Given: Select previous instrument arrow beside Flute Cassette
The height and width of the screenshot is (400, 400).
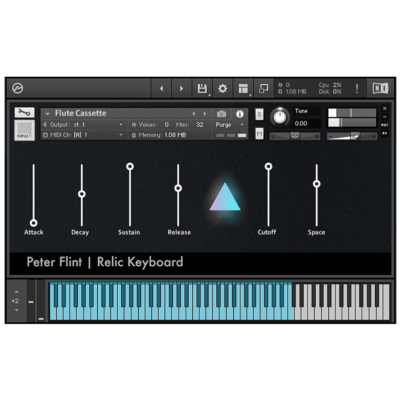Looking at the screenshot, I should click(194, 114).
